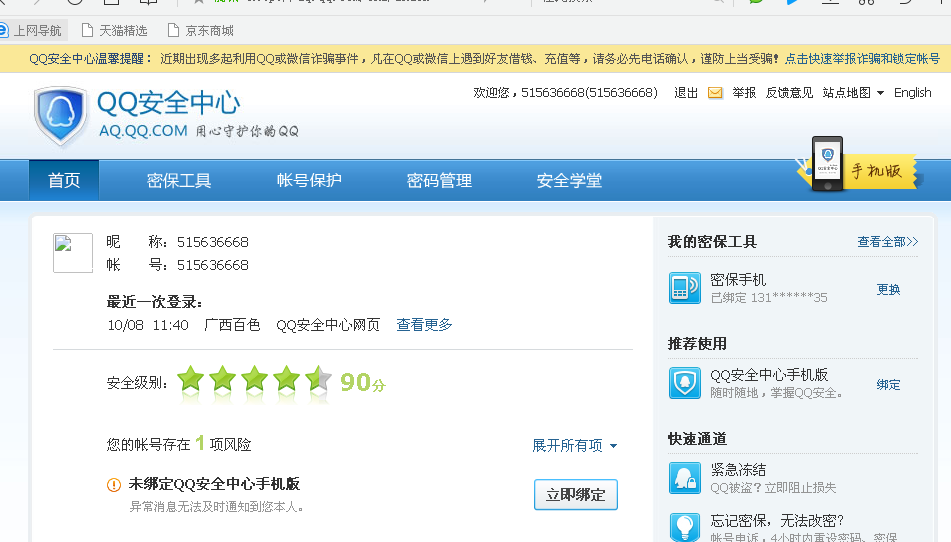Click 退出 to log out
The width and height of the screenshot is (951, 542).
[x=686, y=93]
